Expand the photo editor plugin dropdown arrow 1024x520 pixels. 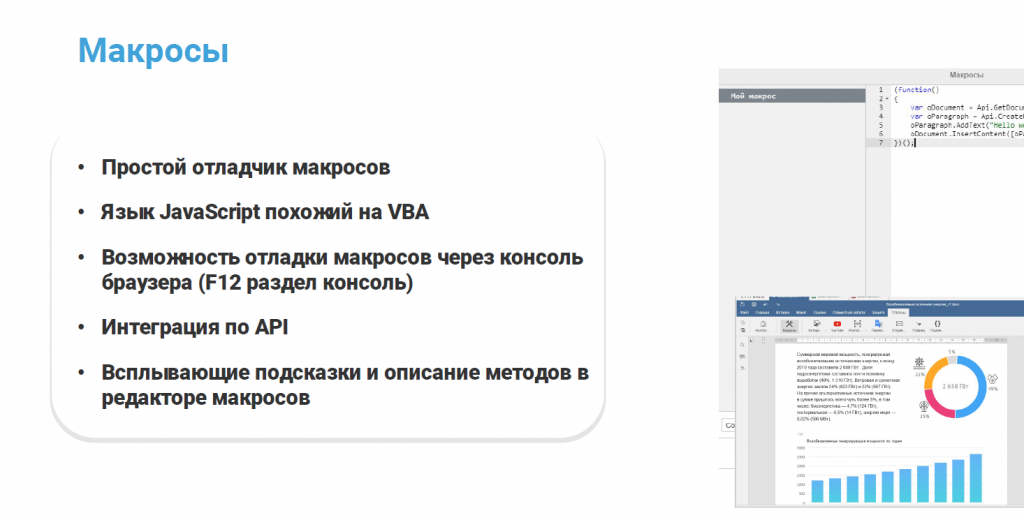826,331
